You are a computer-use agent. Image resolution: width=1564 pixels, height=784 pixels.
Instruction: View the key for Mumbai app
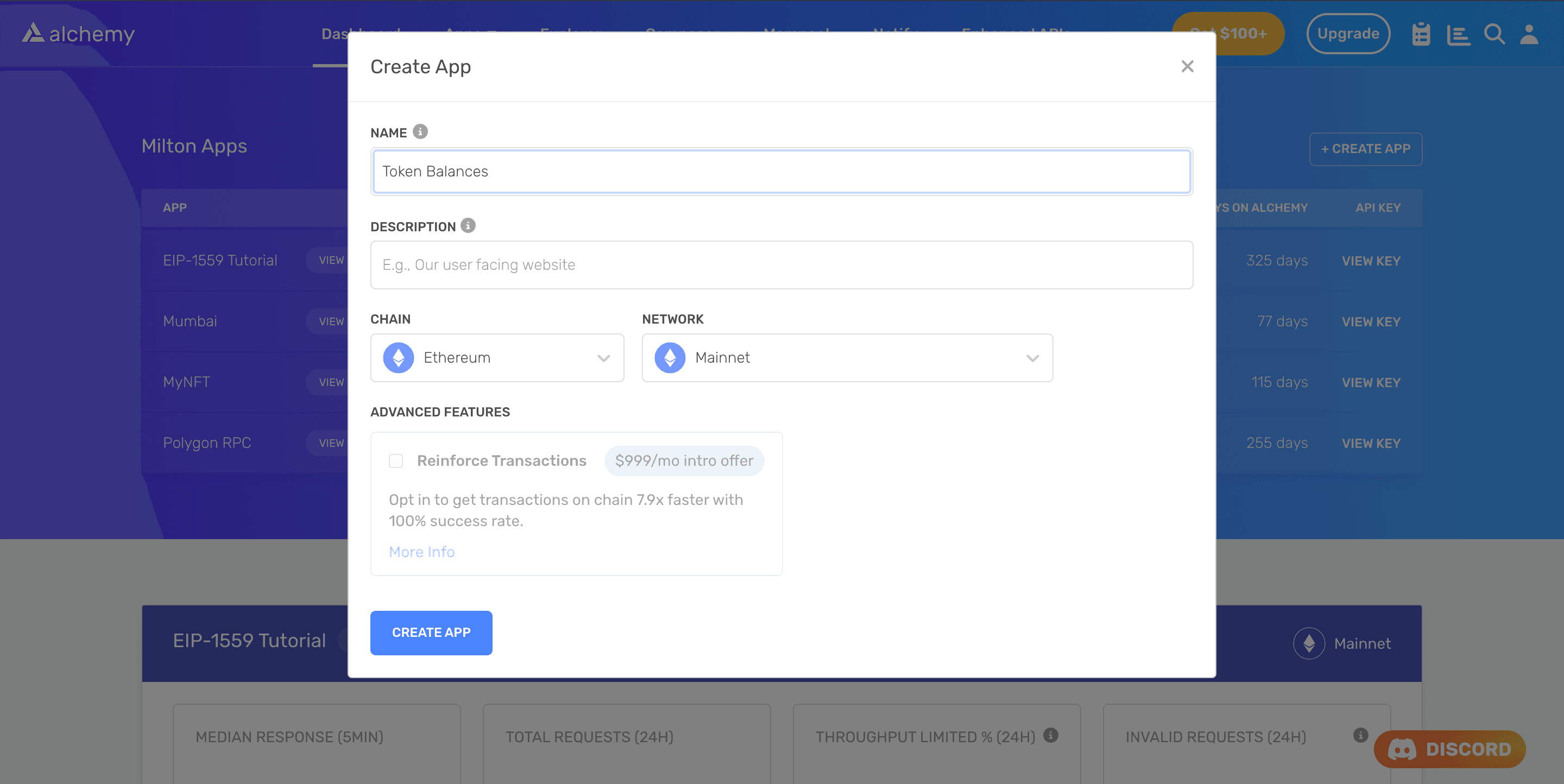click(x=1370, y=321)
